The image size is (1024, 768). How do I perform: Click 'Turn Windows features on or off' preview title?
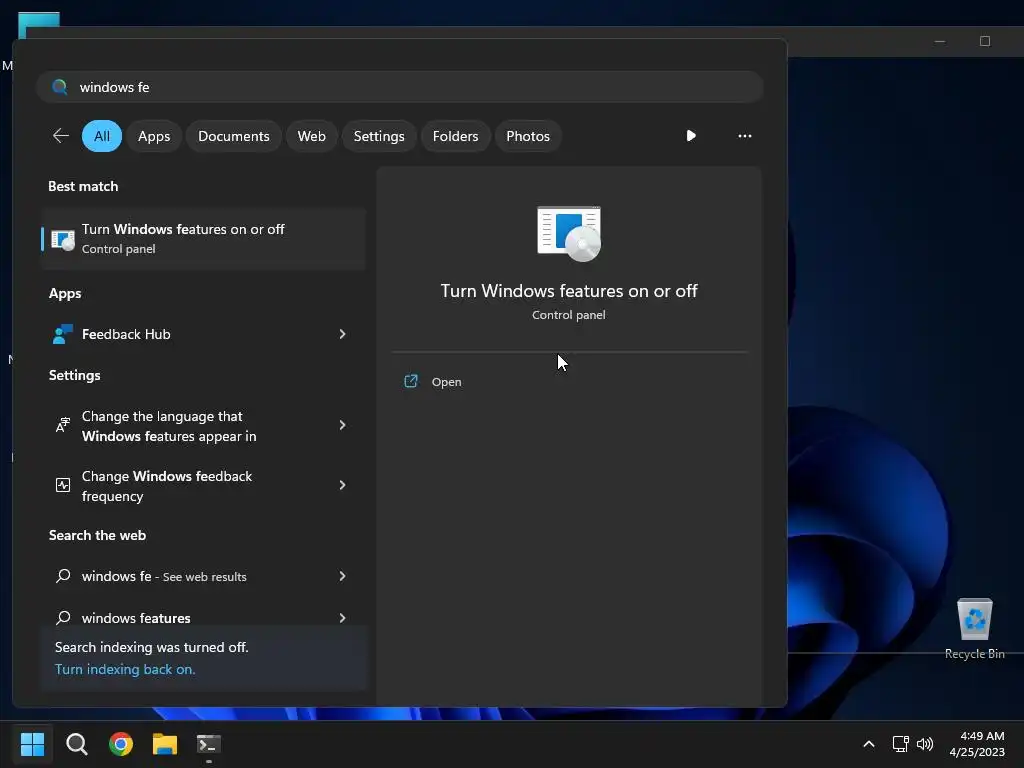point(569,291)
